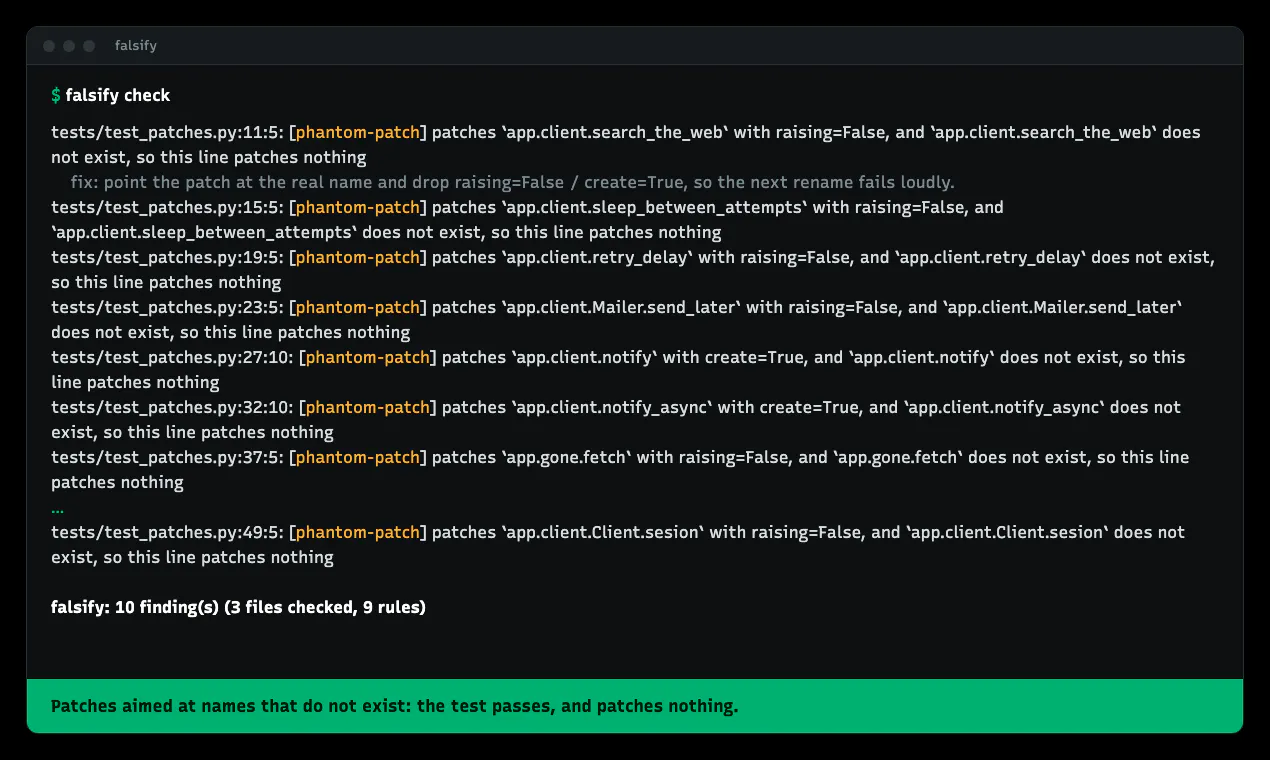The height and width of the screenshot is (760, 1270).
Task: Open file link tests/test_patches.py:11:5
Action: pyautogui.click(x=166, y=132)
